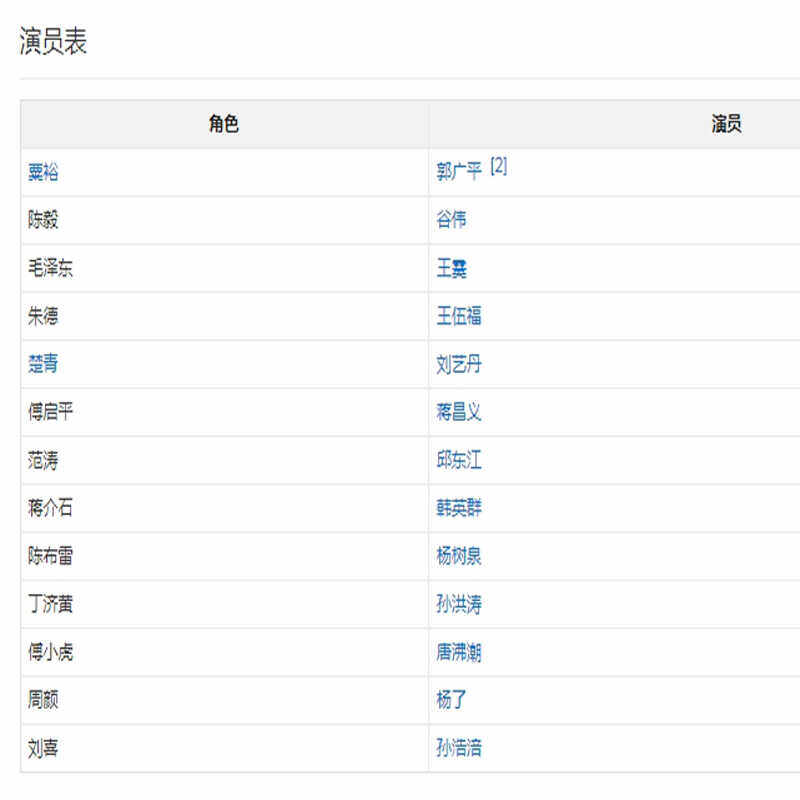The image size is (800, 800).
Task: Select role cell 丁济黄
Action: click(x=224, y=604)
